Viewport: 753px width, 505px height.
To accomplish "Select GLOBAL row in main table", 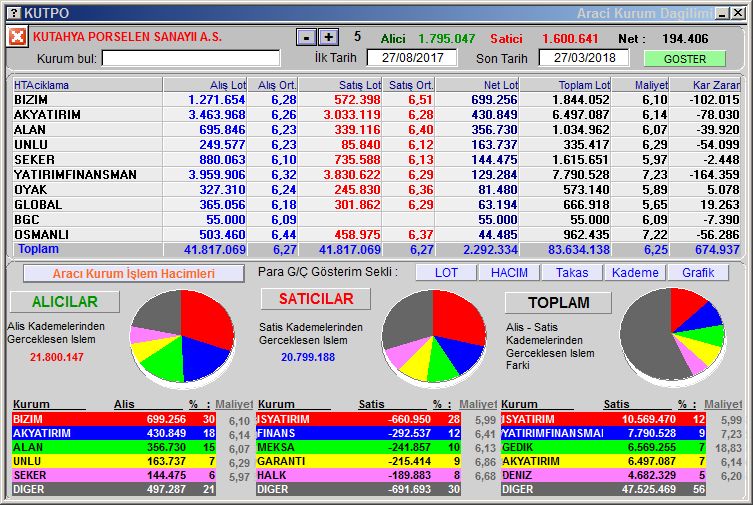I will 376,204.
